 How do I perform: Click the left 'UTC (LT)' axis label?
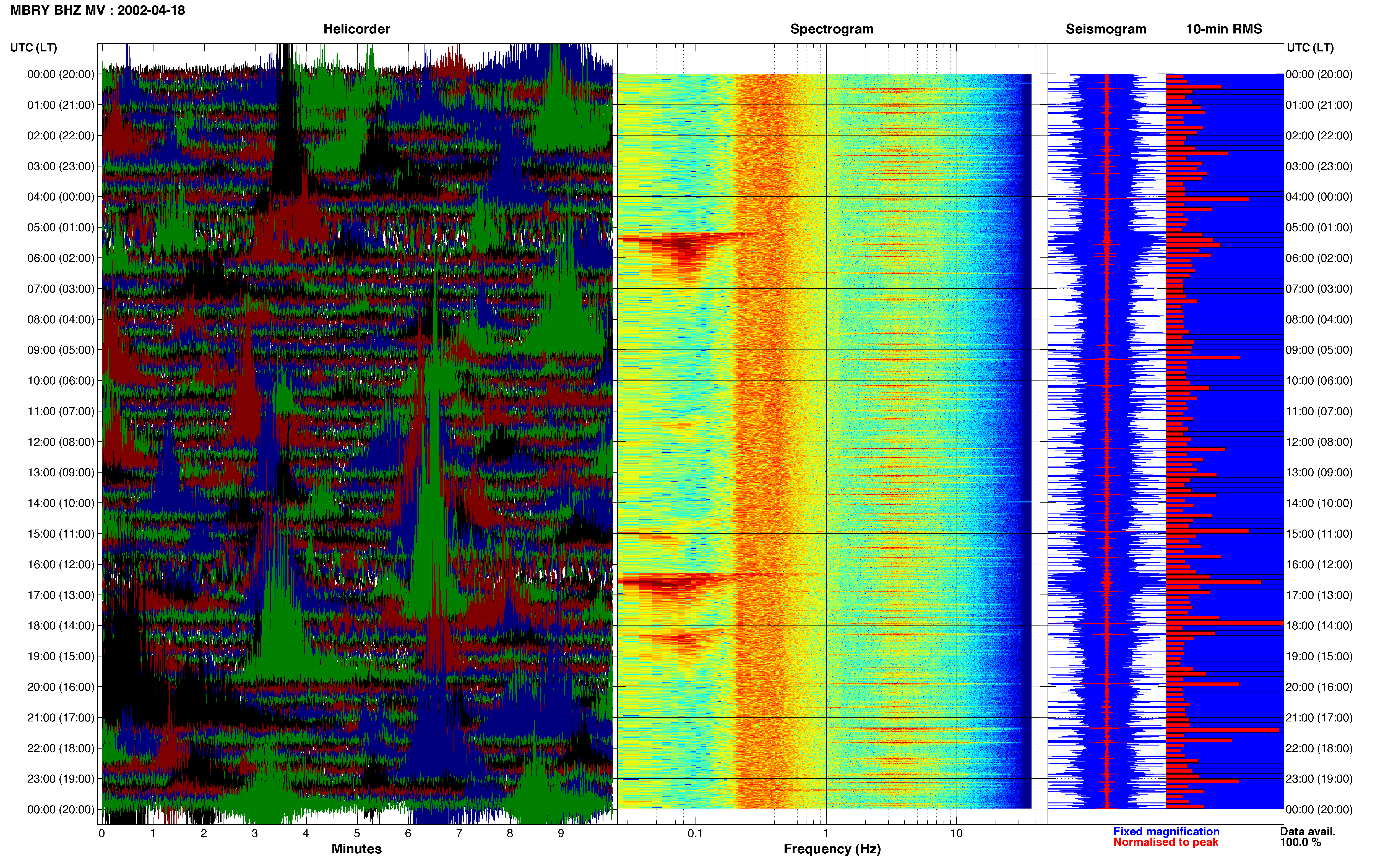click(x=33, y=48)
